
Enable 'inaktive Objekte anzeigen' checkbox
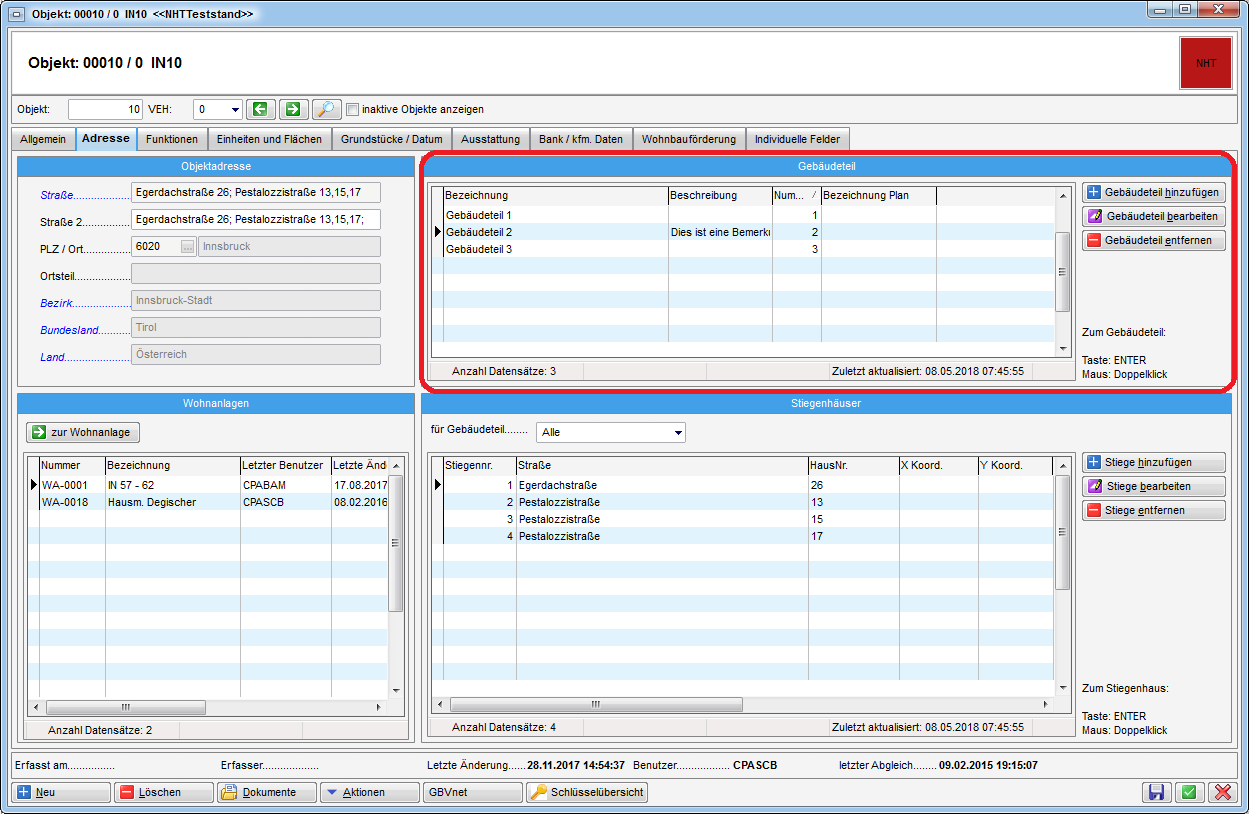click(x=352, y=109)
